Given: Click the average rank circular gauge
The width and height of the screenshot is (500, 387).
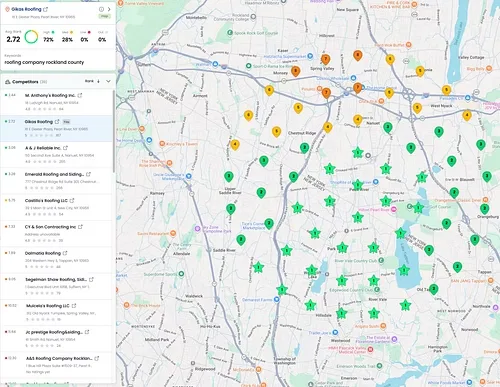Looking at the screenshot, I should coord(31,37).
